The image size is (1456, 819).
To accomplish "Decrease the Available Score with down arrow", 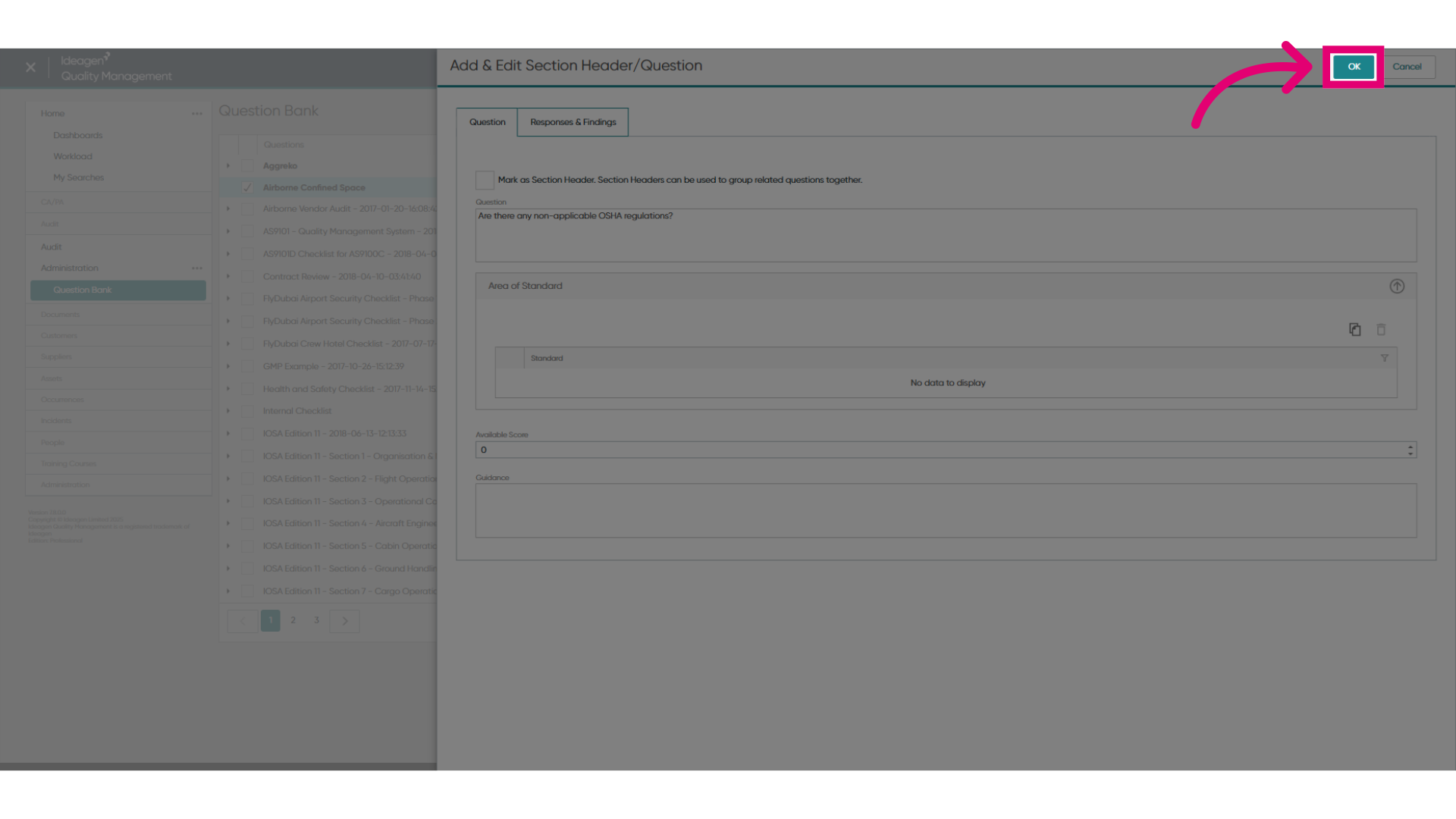I will click(1410, 453).
